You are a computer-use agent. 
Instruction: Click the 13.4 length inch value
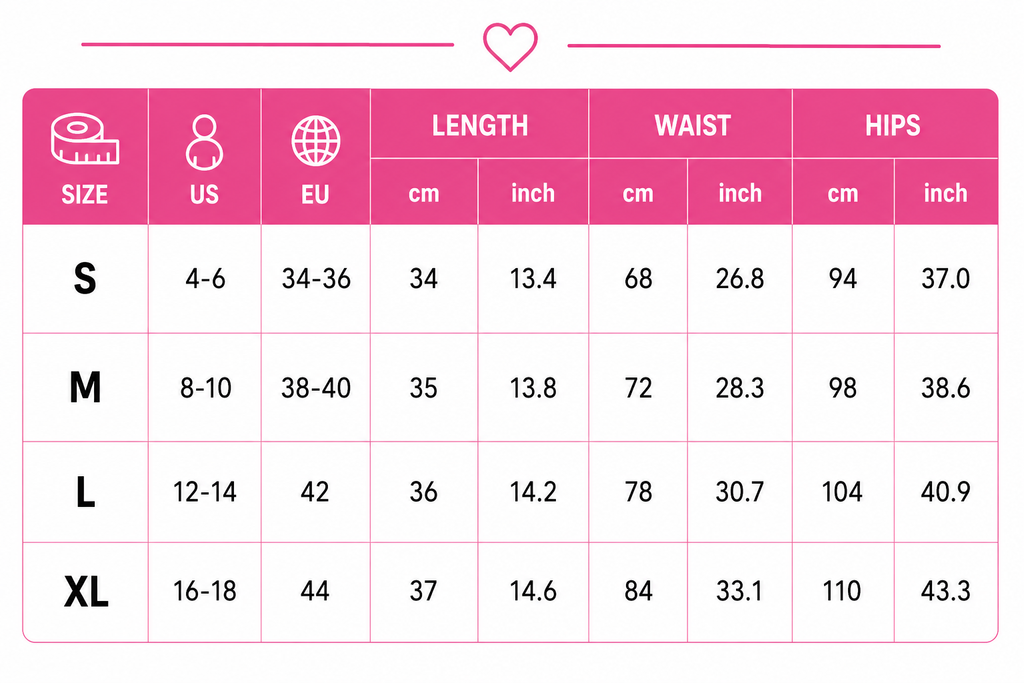[x=533, y=279]
